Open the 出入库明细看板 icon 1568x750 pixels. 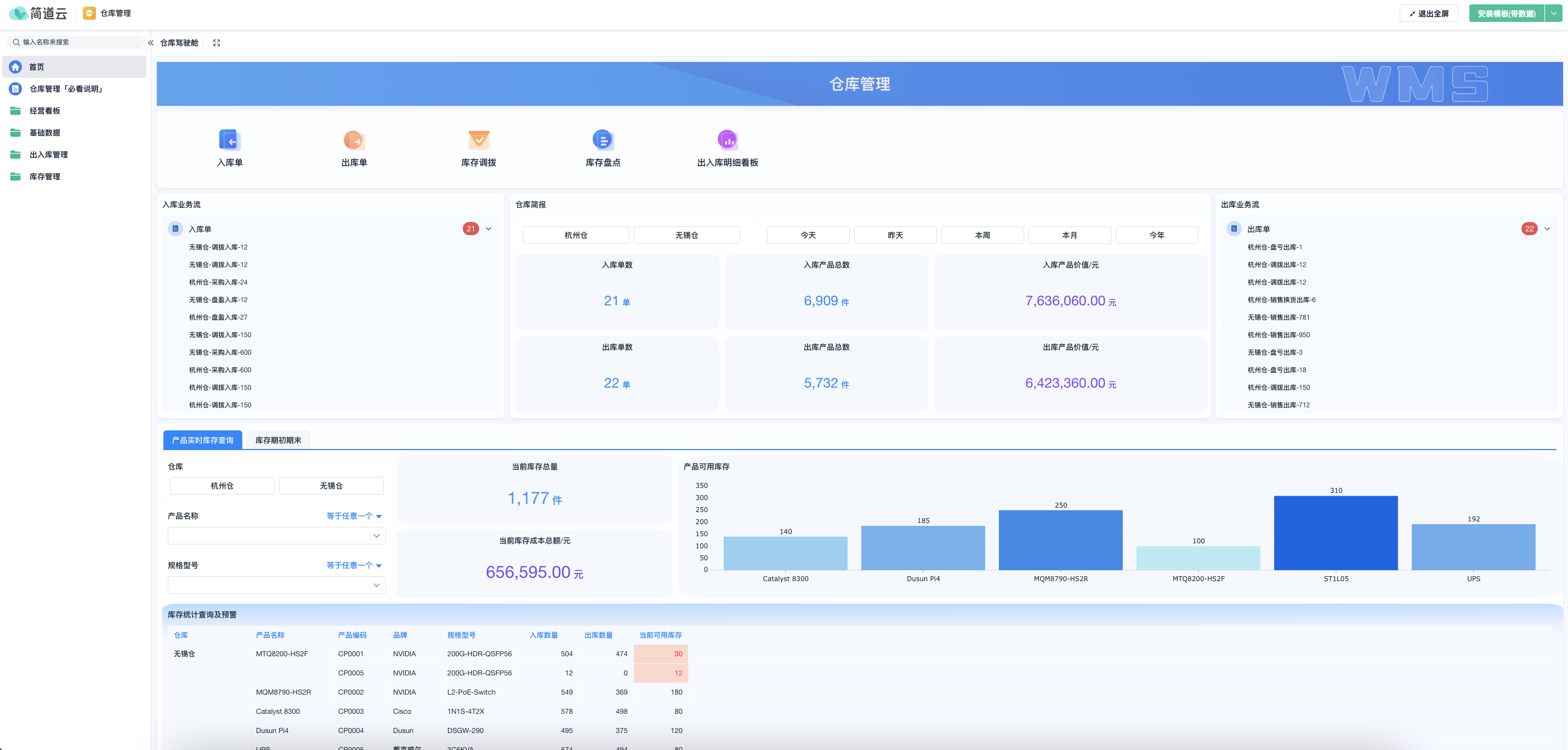[x=728, y=140]
